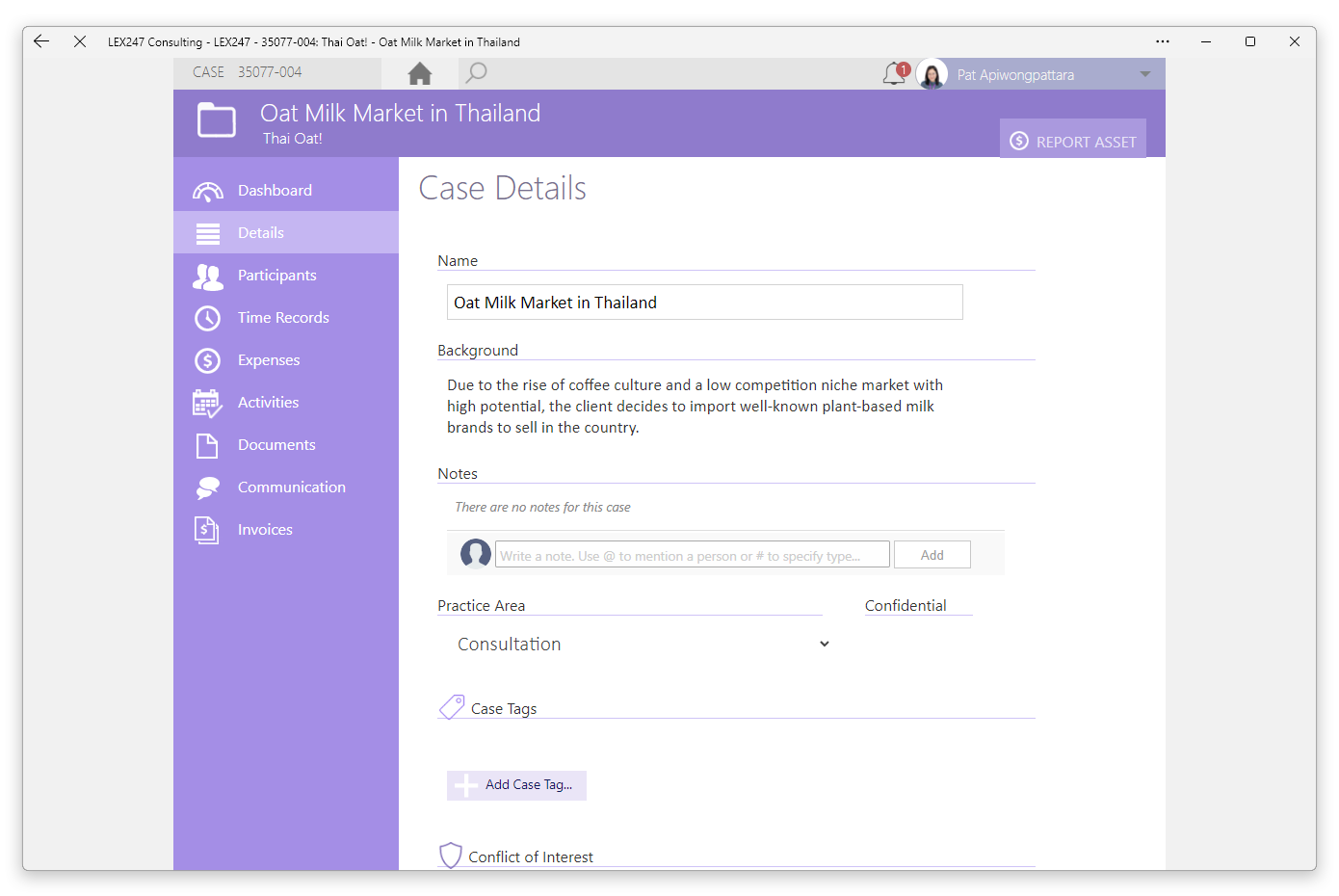1339x896 pixels.
Task: Click the 'There are no notes' text
Action: [x=542, y=507]
